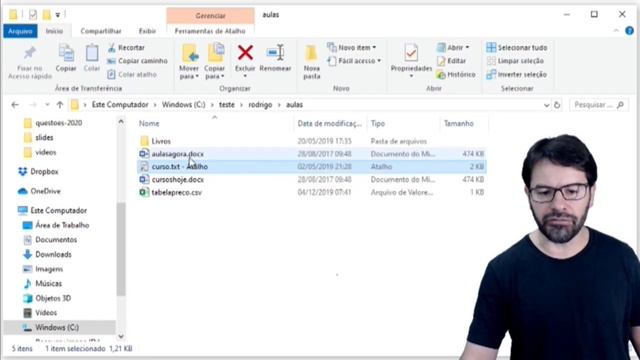Select the curso.txt - Atalho shortcut

(x=180, y=167)
